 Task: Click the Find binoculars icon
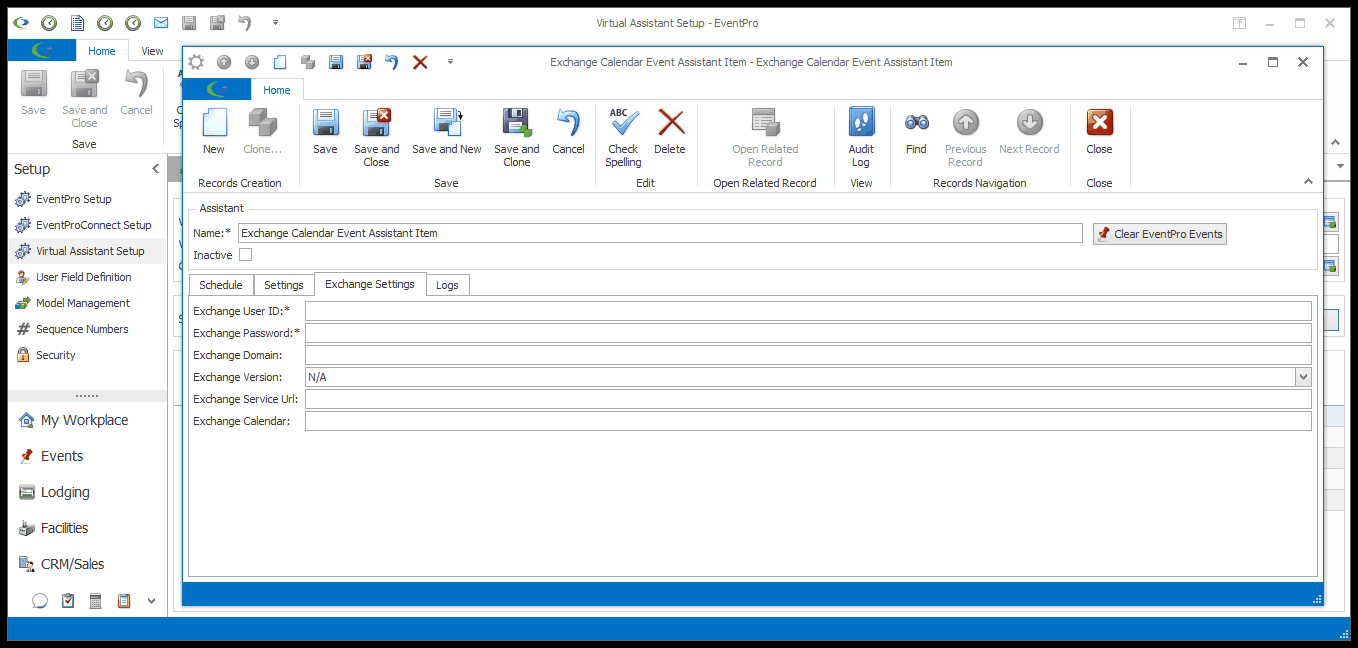coord(916,132)
